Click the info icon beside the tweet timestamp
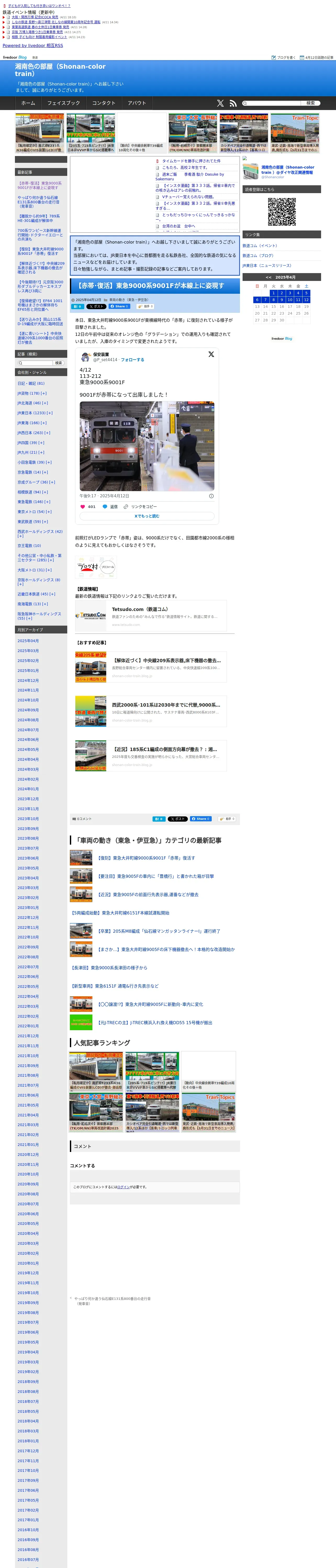The width and height of the screenshot is (336, 1568). (x=212, y=496)
